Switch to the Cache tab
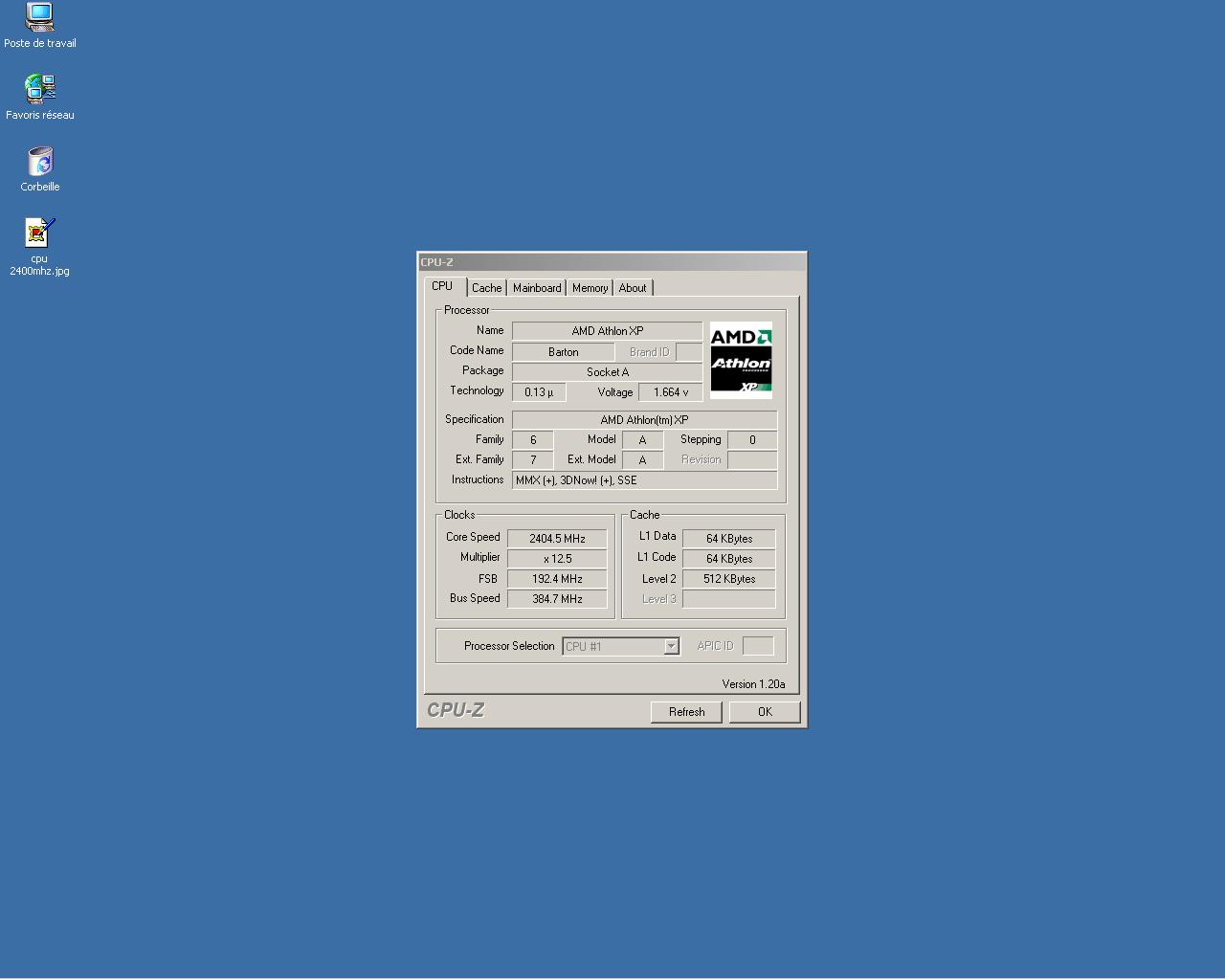This screenshot has width=1225, height=980. [x=486, y=288]
